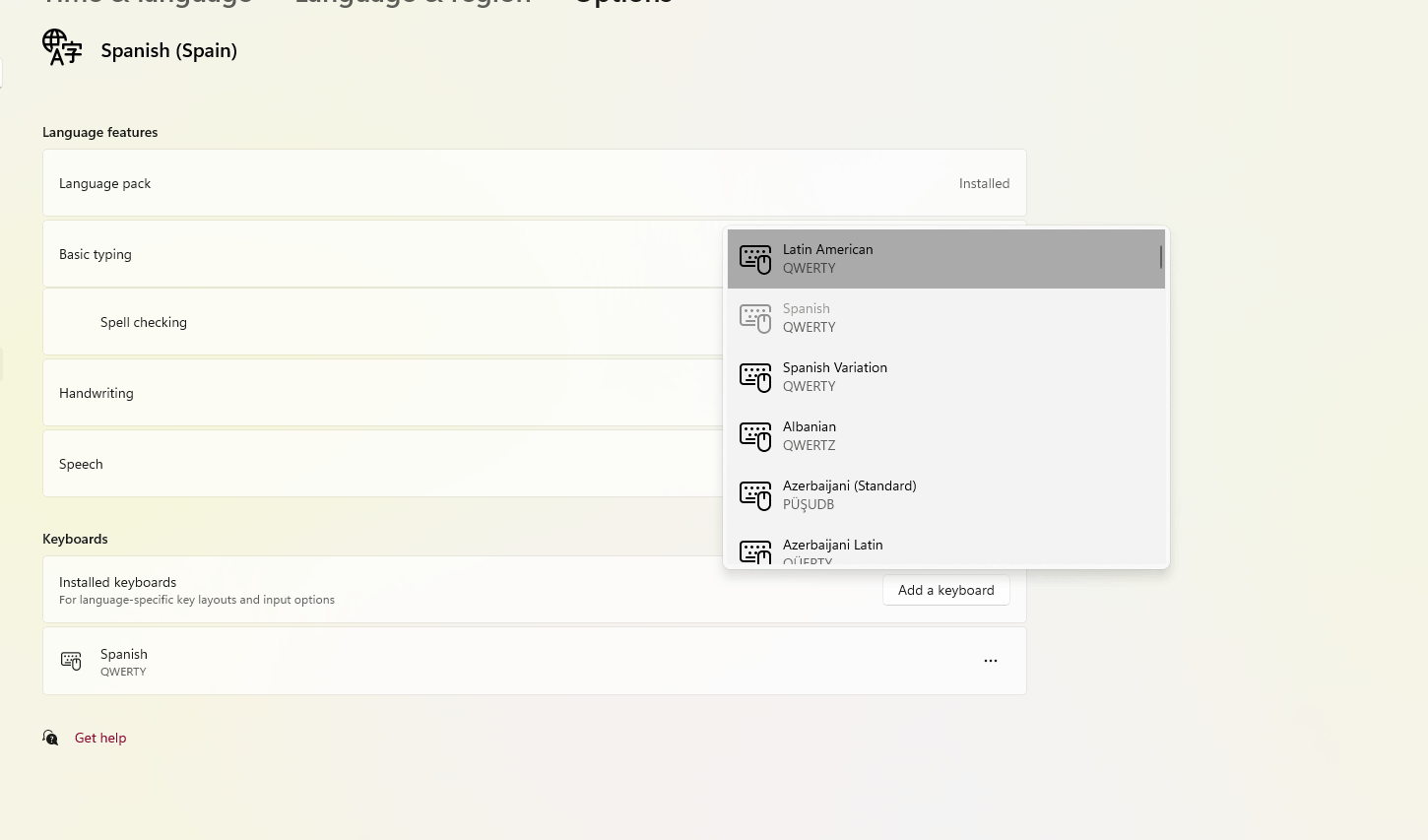
Task: Click the Installed status text
Action: coord(984,183)
